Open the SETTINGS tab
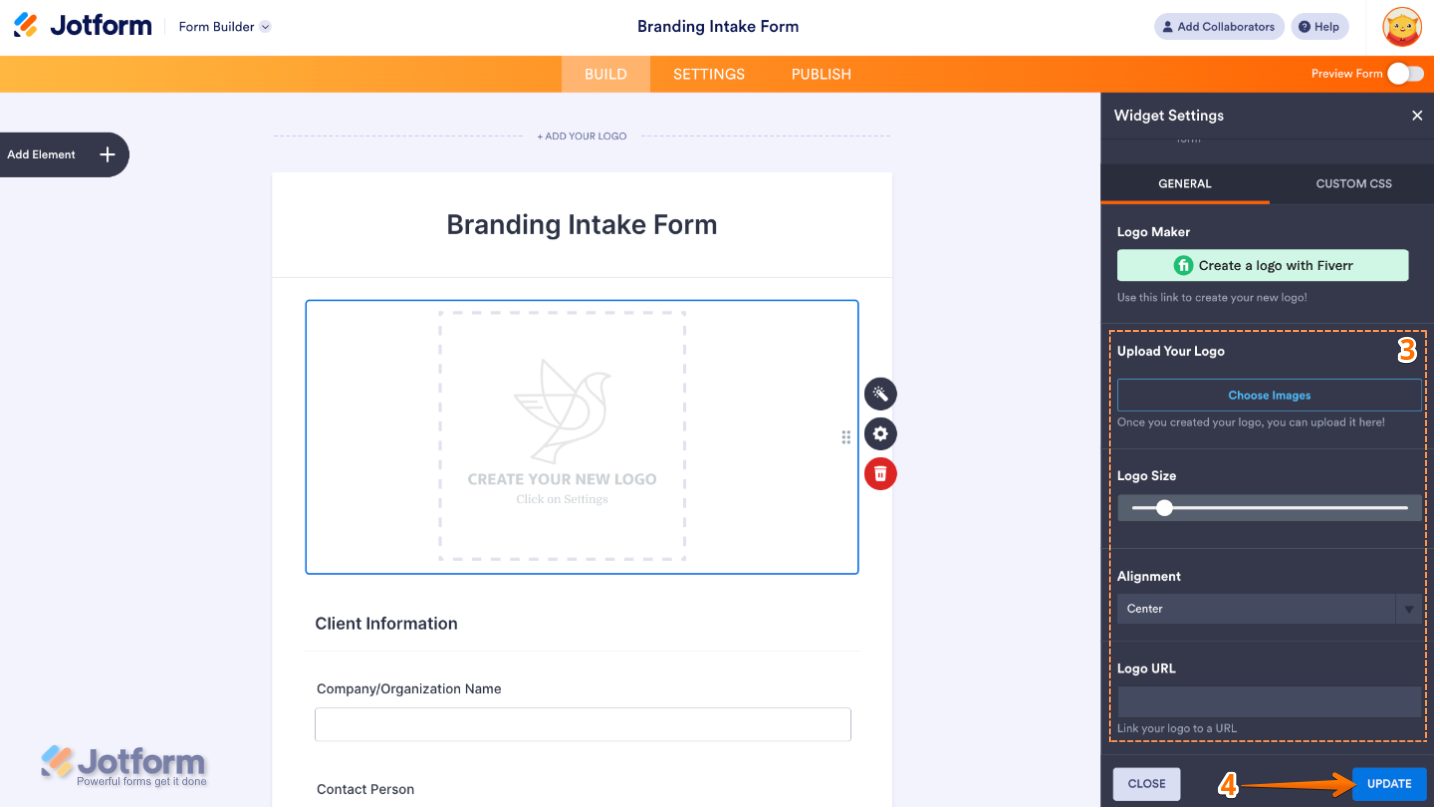 pos(708,73)
